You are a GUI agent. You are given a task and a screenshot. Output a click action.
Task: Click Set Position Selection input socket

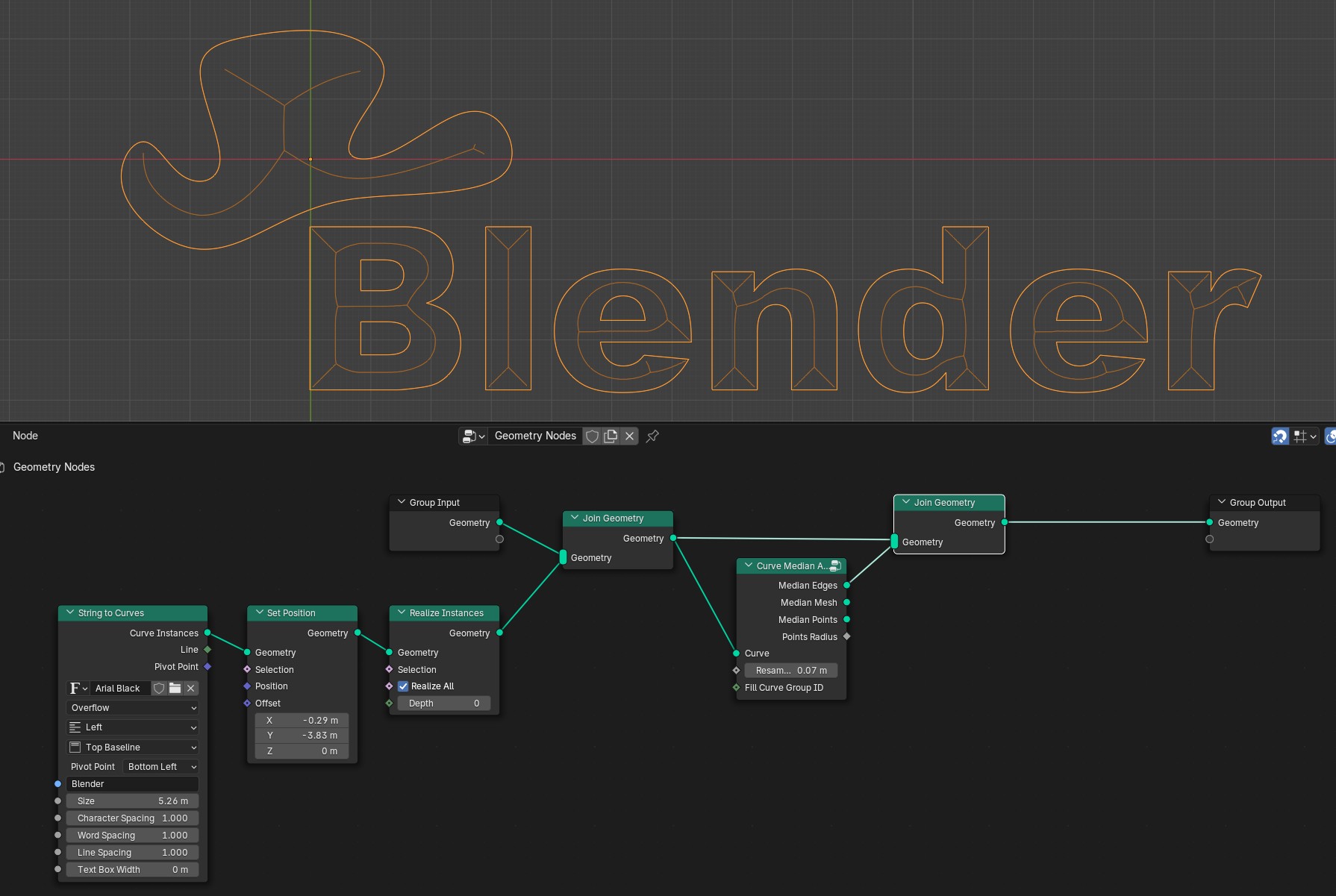pyautogui.click(x=247, y=669)
